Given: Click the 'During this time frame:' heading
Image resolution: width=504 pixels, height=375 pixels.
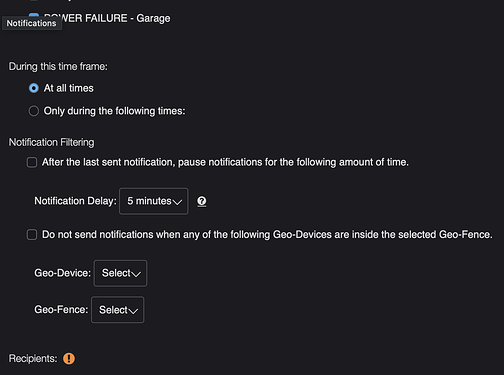Looking at the screenshot, I should (x=58, y=67).
